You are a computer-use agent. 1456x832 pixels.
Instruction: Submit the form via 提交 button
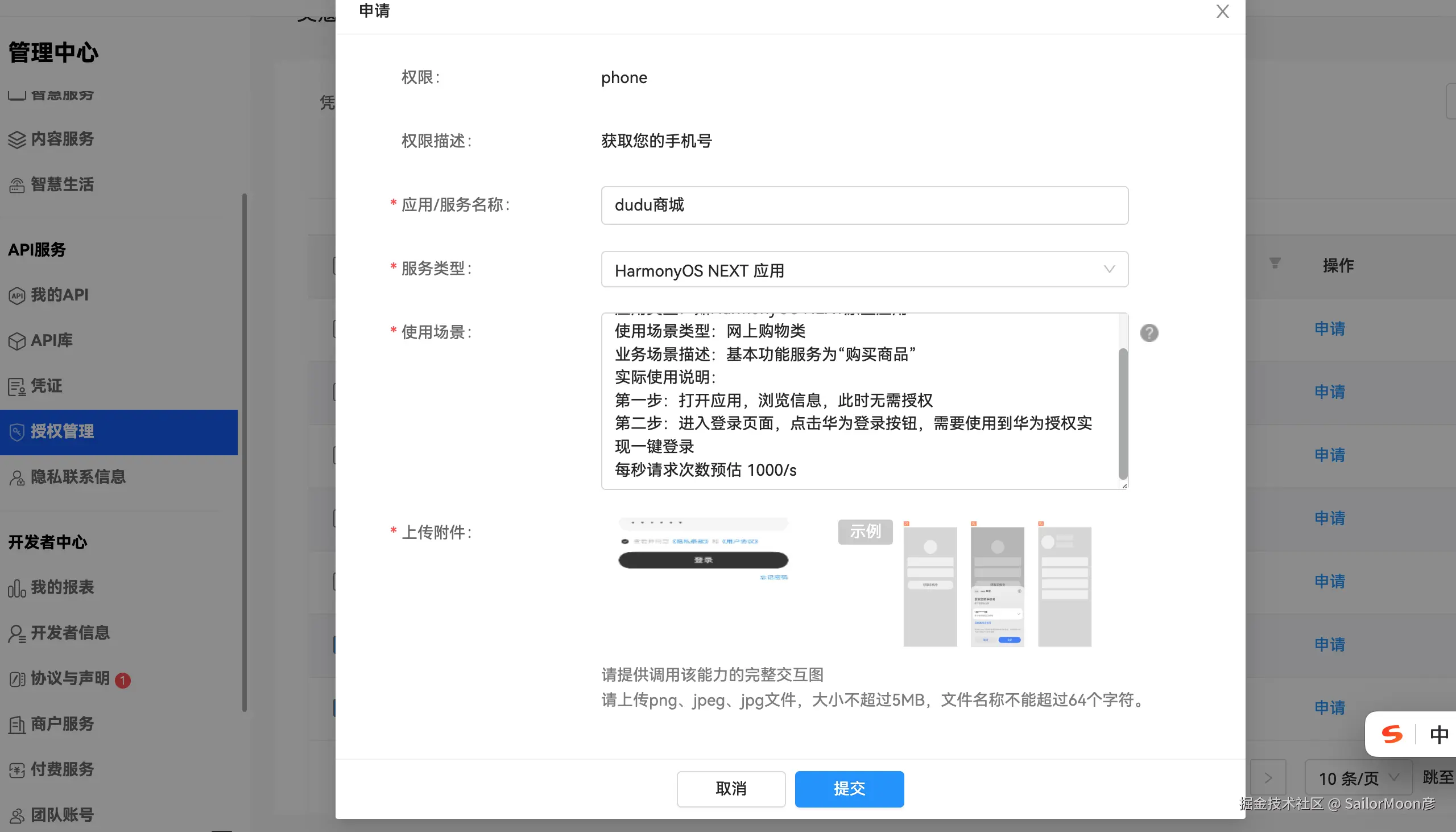point(848,789)
